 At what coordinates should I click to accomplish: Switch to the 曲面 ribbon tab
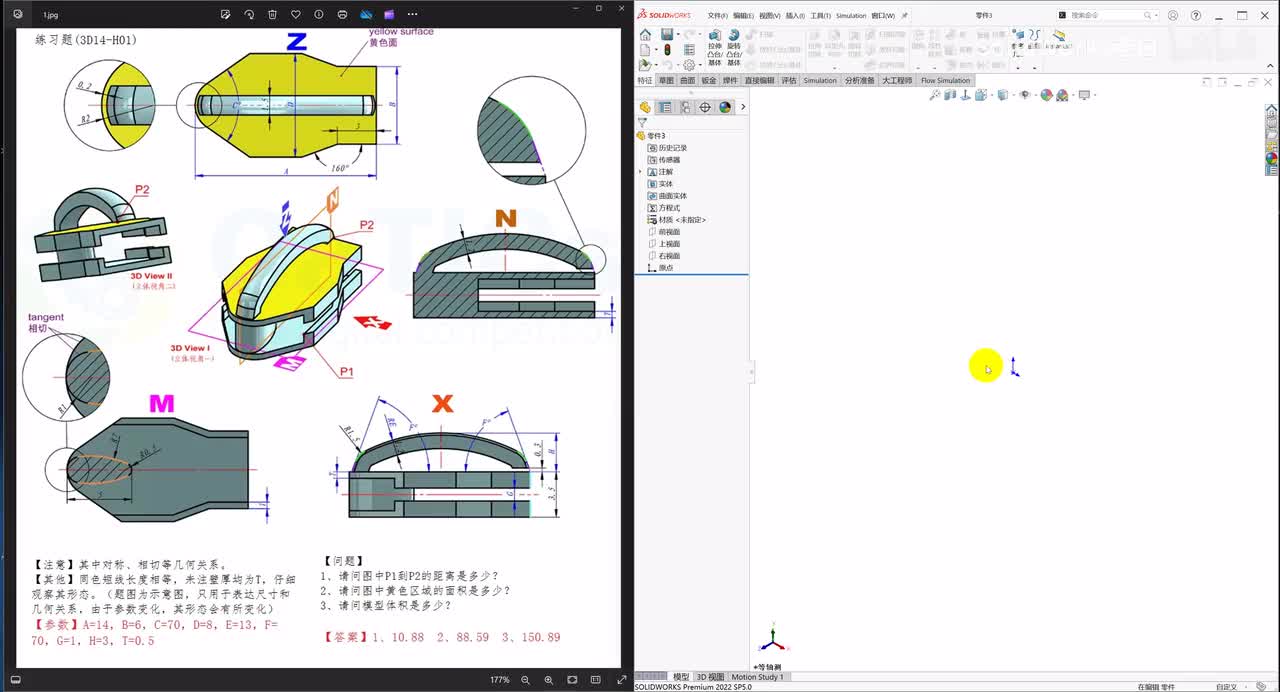click(x=687, y=80)
